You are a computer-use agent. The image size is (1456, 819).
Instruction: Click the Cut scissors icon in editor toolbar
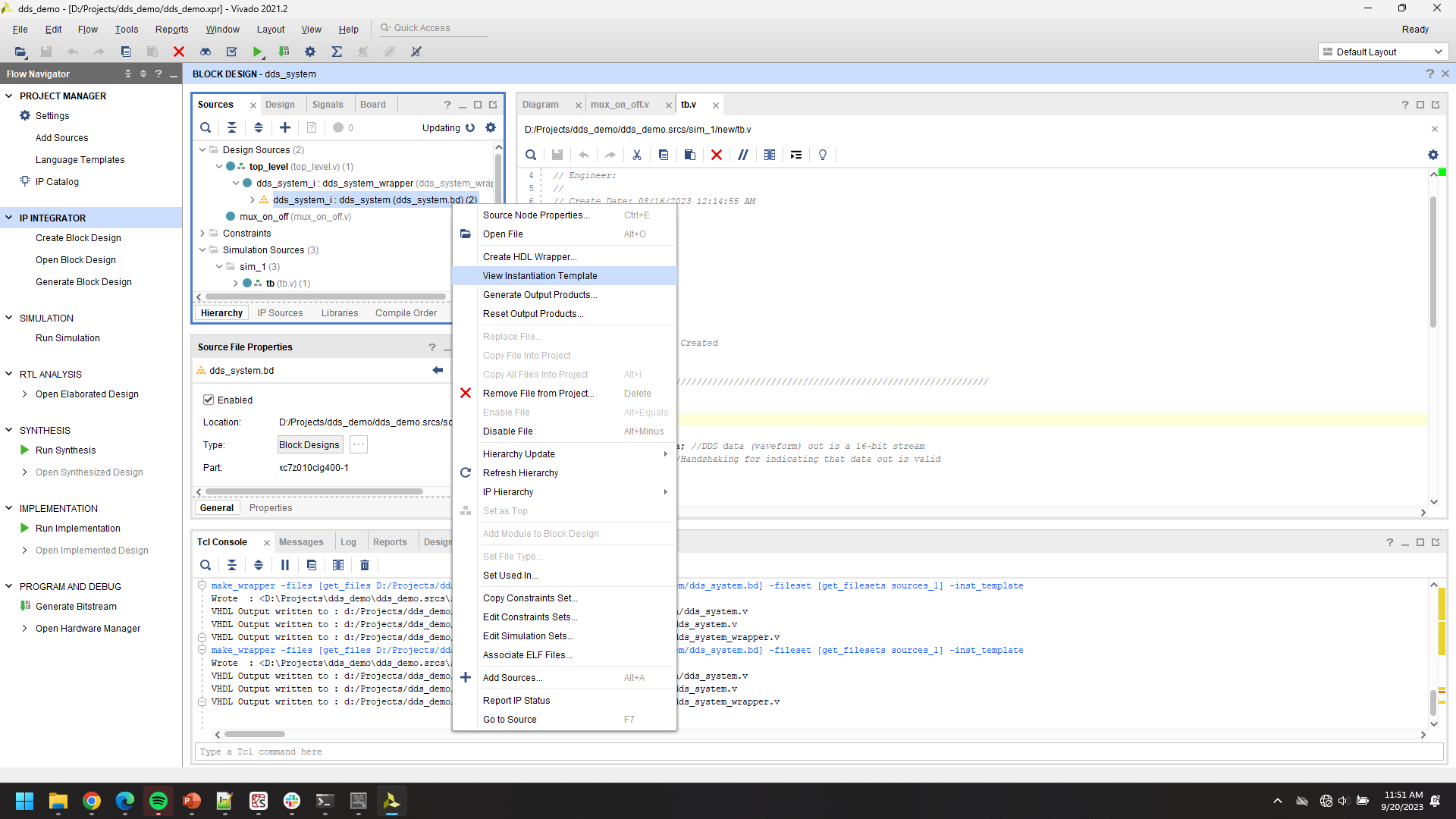tap(637, 155)
